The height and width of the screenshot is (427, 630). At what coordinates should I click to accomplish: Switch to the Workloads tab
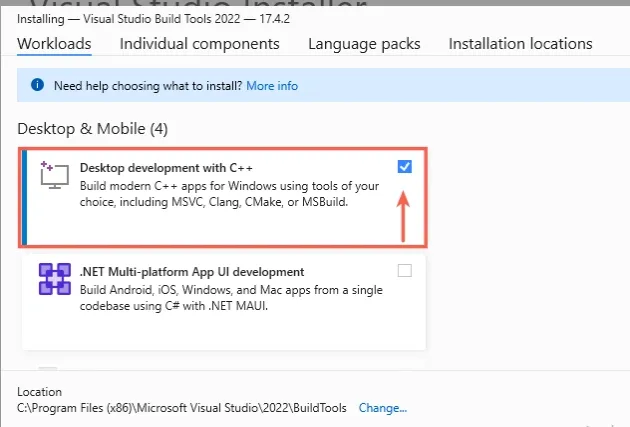pyautogui.click(x=54, y=44)
